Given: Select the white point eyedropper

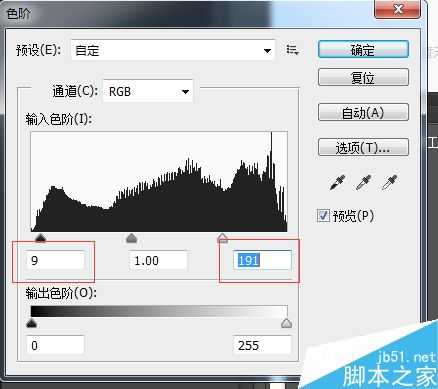Looking at the screenshot, I should pyautogui.click(x=390, y=182).
